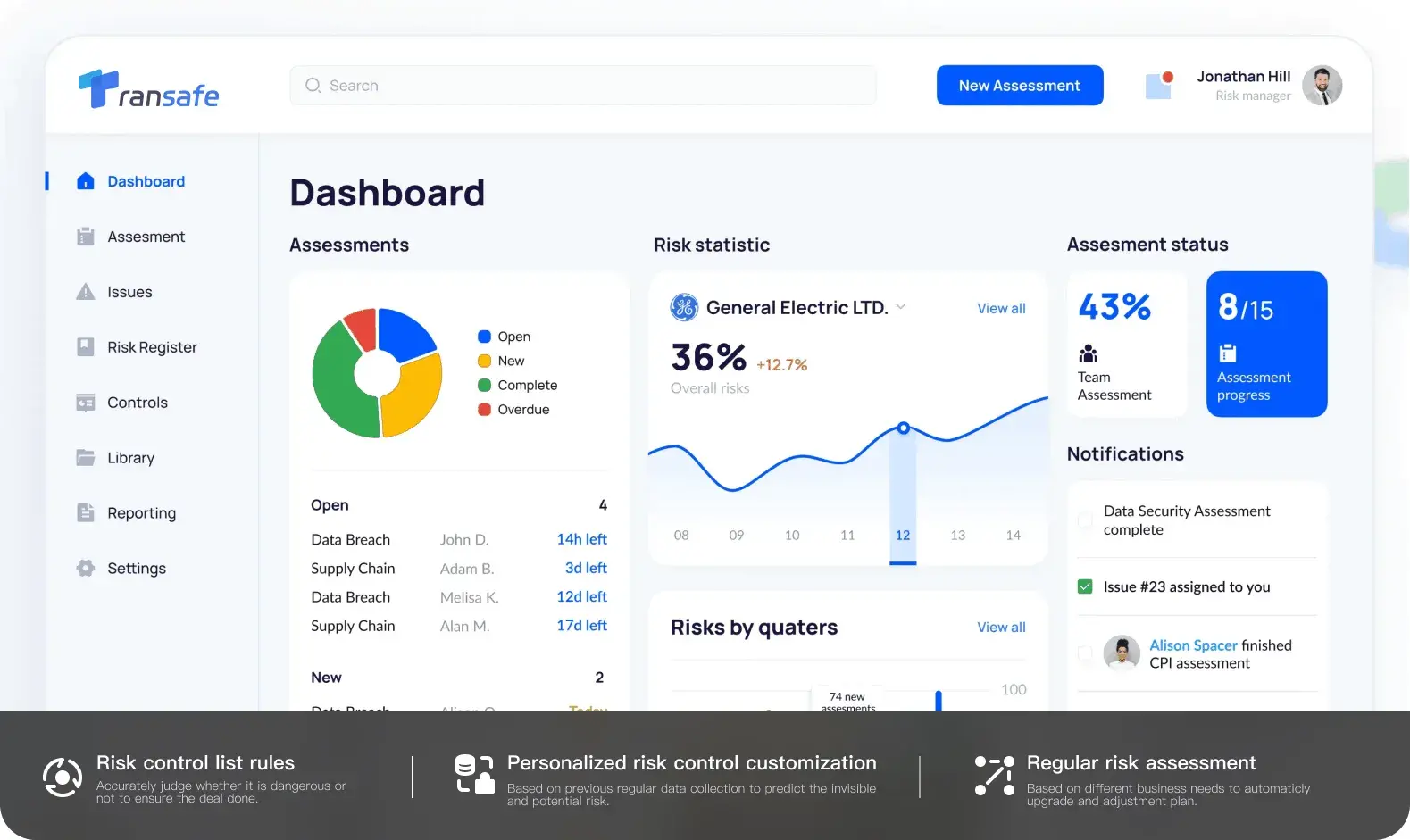The image size is (1410, 840).
Task: Open the Library folder icon
Action: 86,458
